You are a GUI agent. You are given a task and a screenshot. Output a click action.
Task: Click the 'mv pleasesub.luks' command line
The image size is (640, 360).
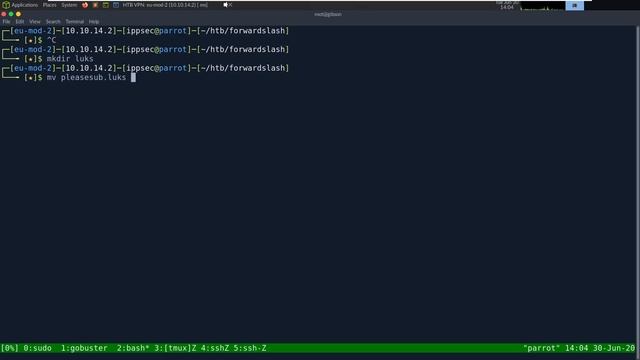(86, 78)
